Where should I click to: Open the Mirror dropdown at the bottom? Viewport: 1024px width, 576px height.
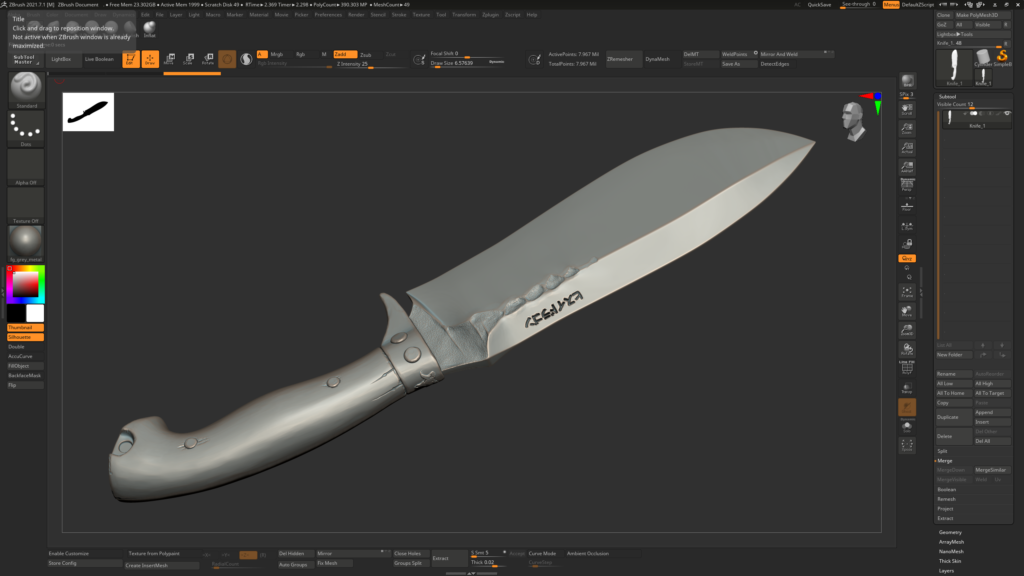pyautogui.click(x=325, y=554)
